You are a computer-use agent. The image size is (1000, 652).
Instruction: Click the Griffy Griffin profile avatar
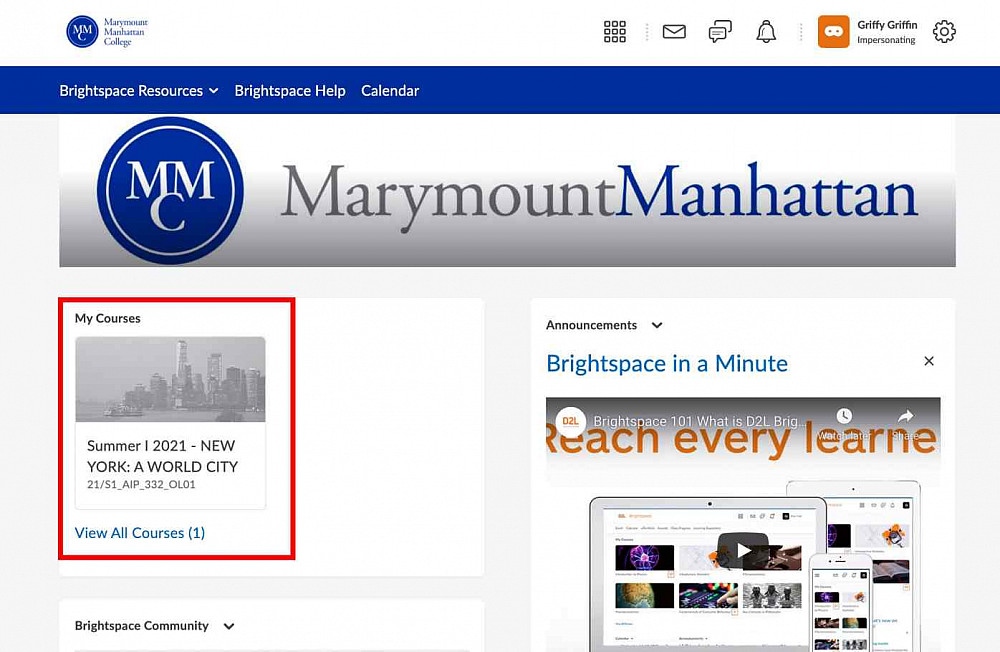click(x=834, y=32)
